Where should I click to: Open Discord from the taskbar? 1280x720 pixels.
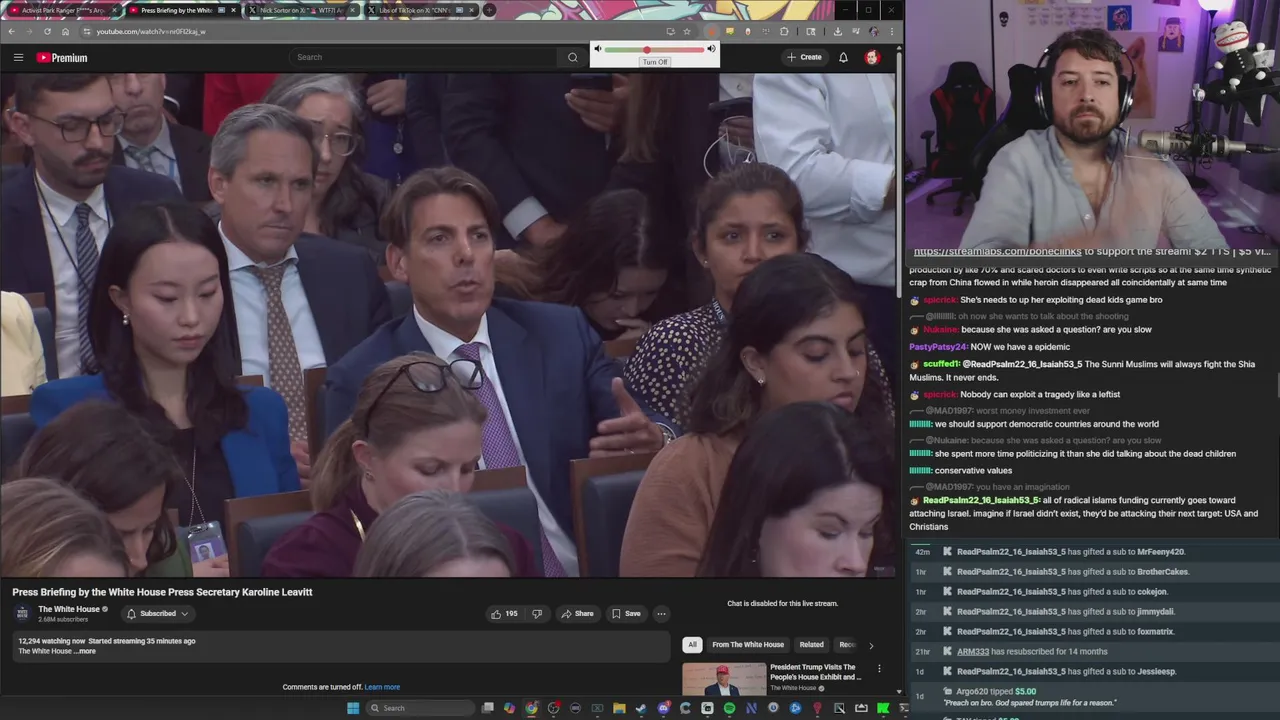(663, 708)
